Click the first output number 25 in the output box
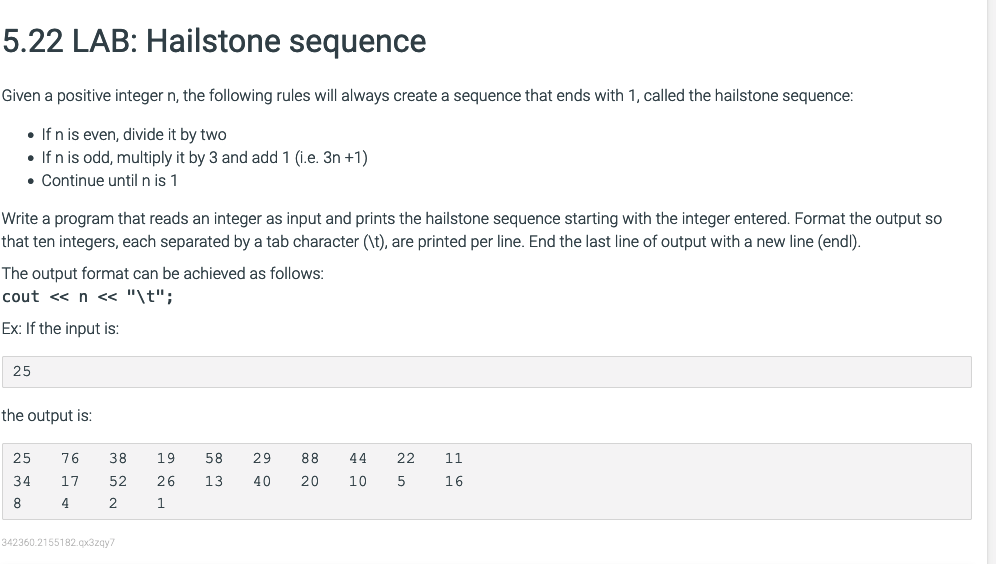The width and height of the screenshot is (996, 564). pos(22,458)
